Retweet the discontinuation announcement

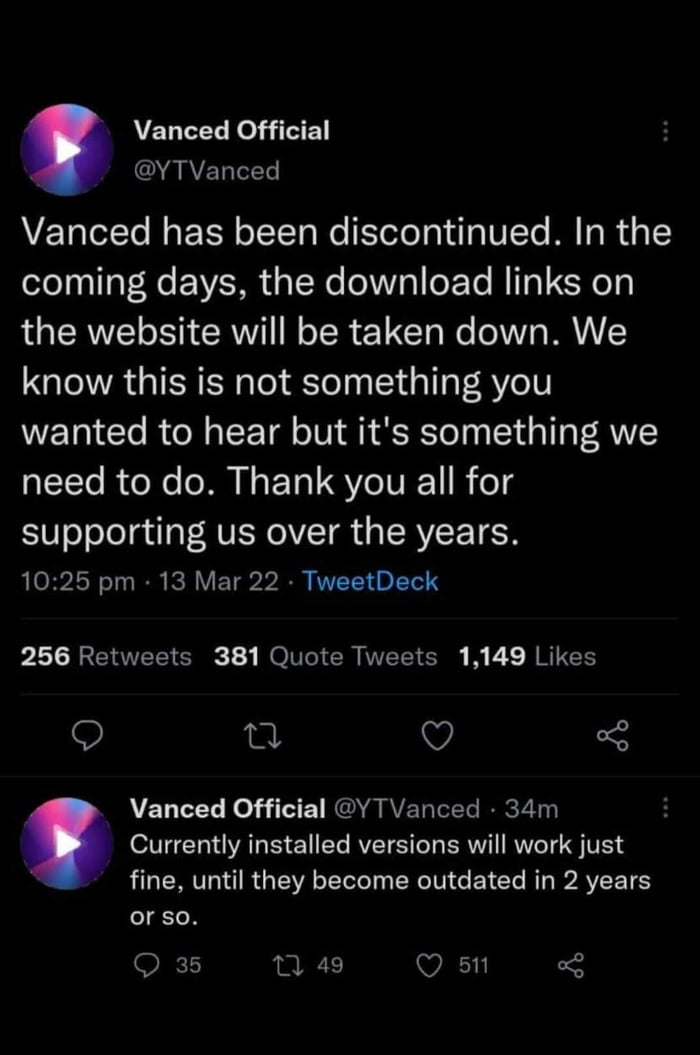[263, 736]
